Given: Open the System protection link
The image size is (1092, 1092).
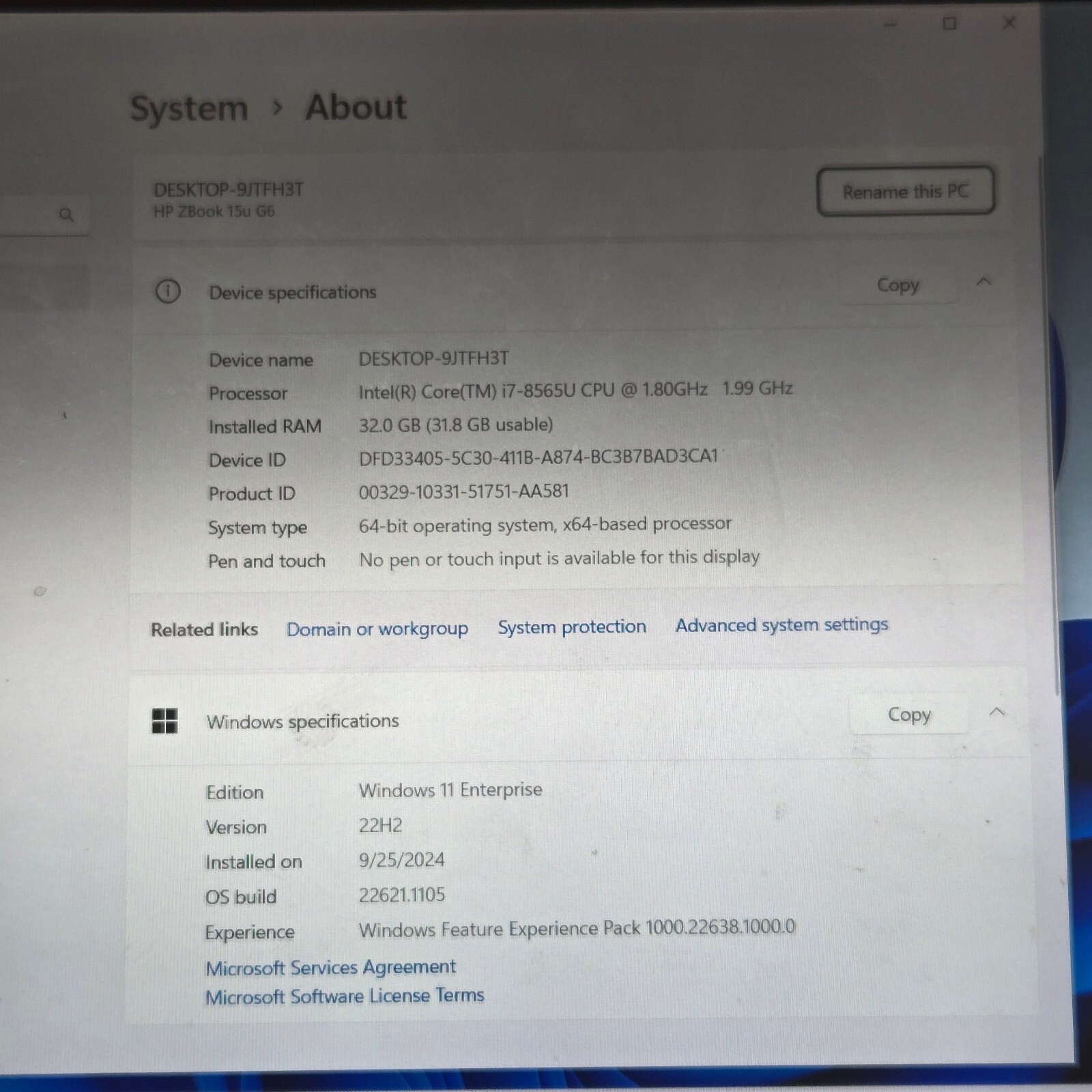Looking at the screenshot, I should 572,627.
